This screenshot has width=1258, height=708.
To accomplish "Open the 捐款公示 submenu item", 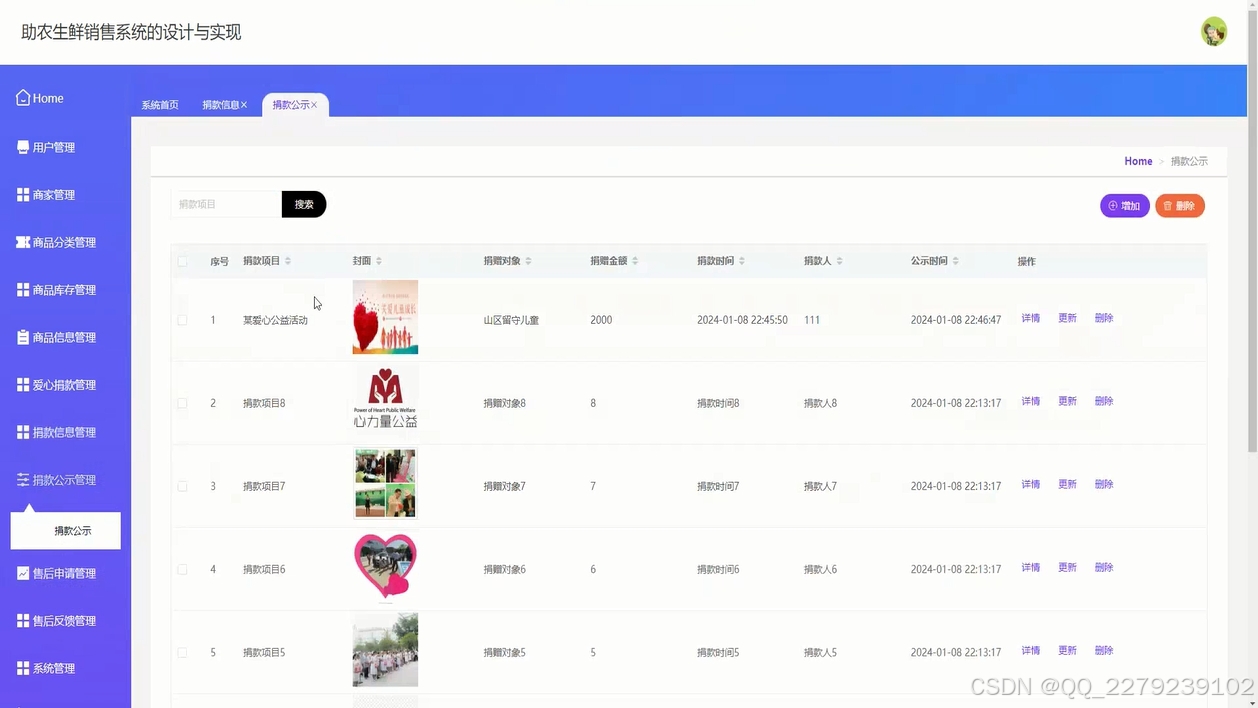I will [66, 531].
